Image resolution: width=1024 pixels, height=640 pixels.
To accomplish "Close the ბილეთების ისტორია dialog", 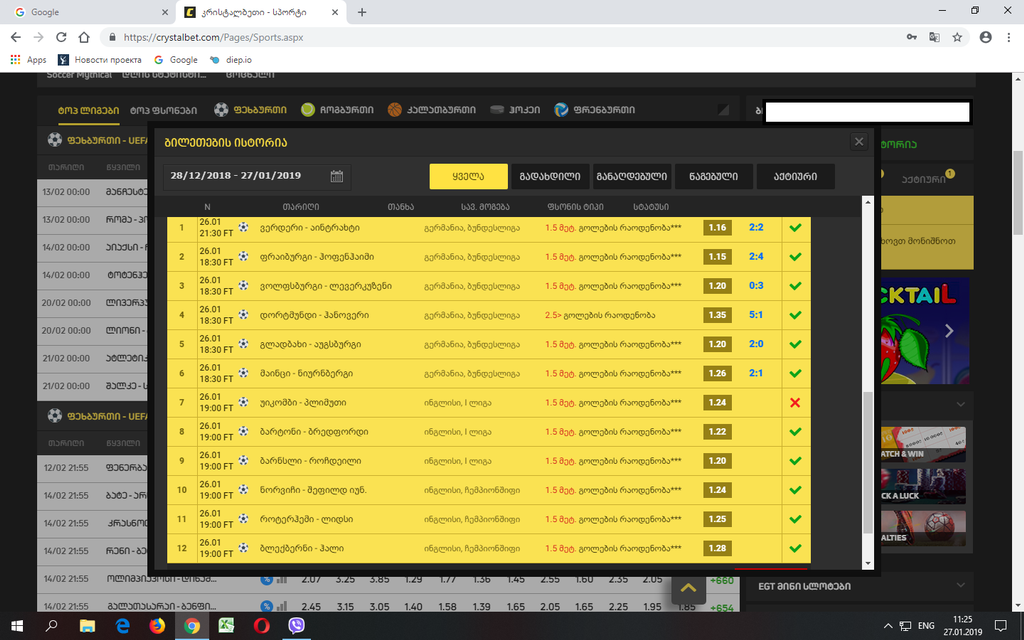I will [x=859, y=142].
